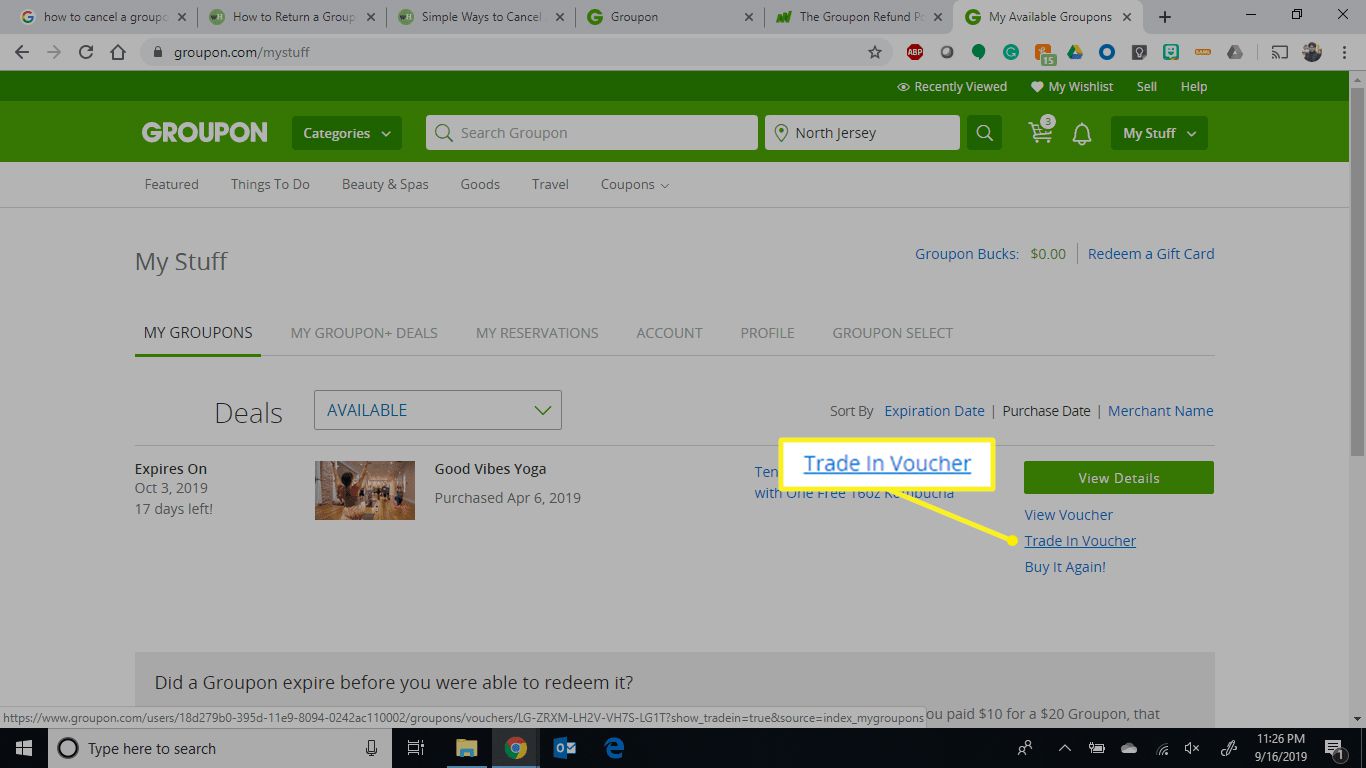Go to Things To Do category

tap(270, 184)
